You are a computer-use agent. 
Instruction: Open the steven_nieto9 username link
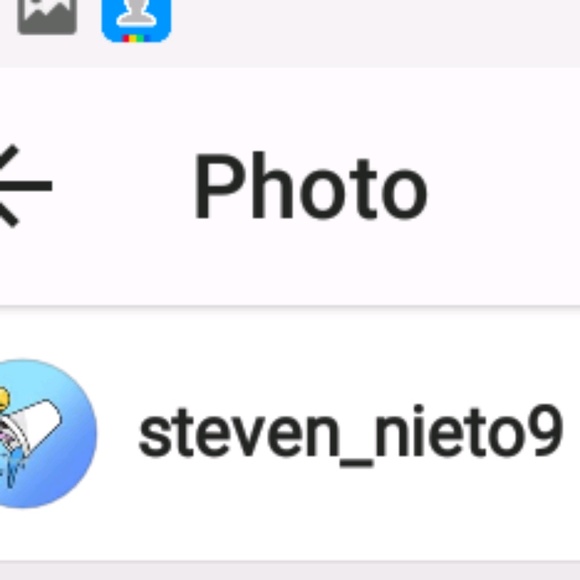351,435
